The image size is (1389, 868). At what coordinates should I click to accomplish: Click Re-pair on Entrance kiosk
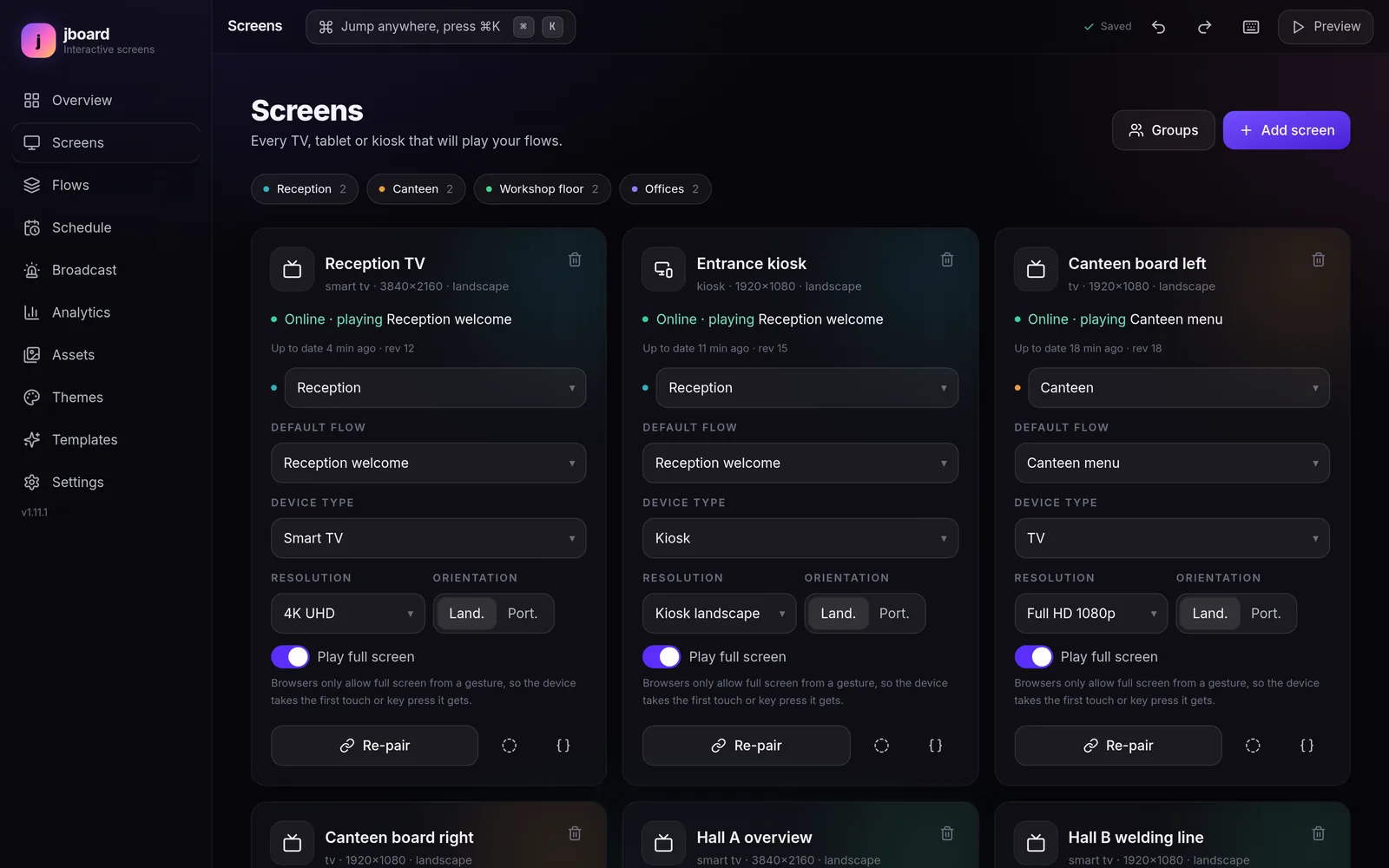coord(746,746)
